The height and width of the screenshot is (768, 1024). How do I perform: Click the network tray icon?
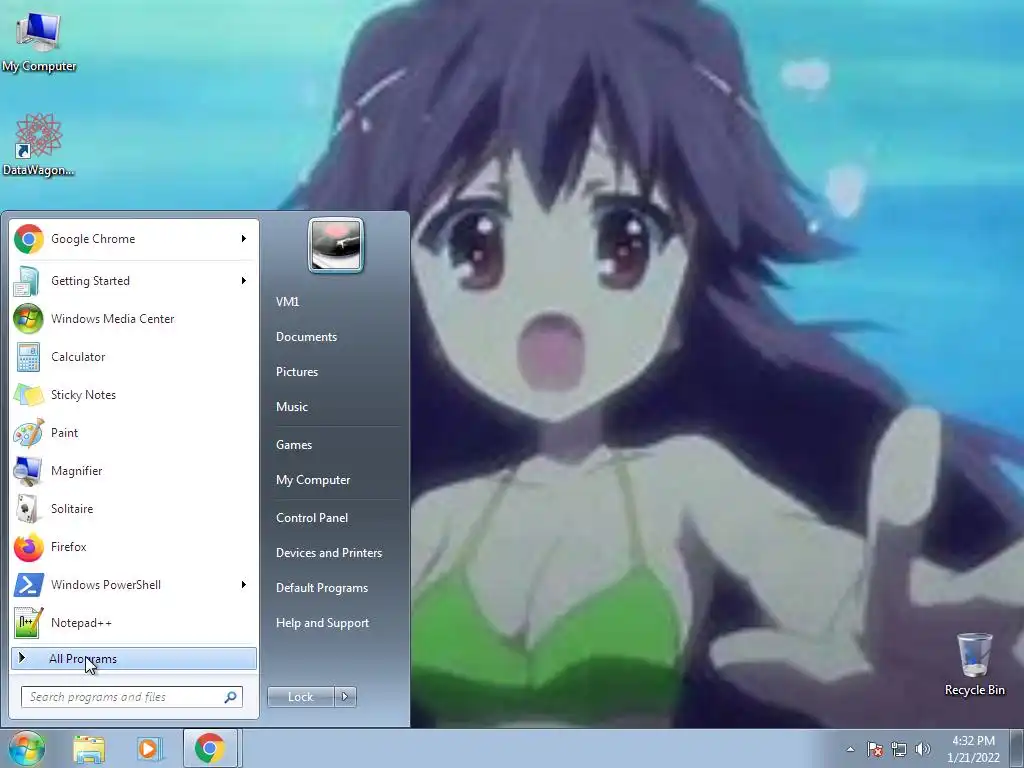(x=899, y=749)
